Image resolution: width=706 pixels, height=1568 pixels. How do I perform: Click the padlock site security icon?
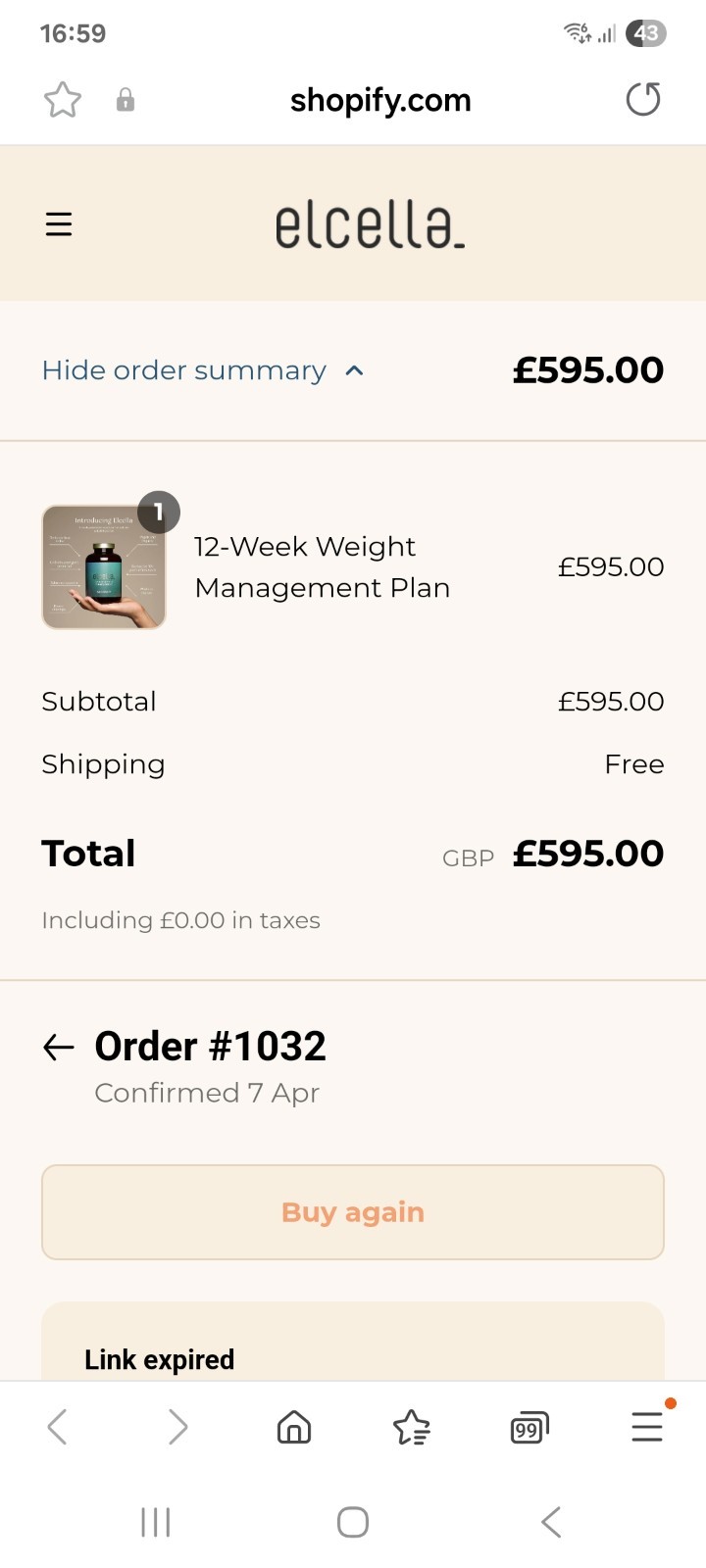click(x=125, y=99)
